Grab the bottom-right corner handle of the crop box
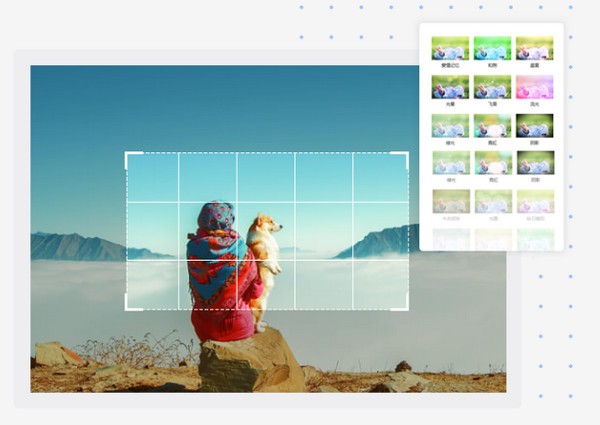 point(400,303)
